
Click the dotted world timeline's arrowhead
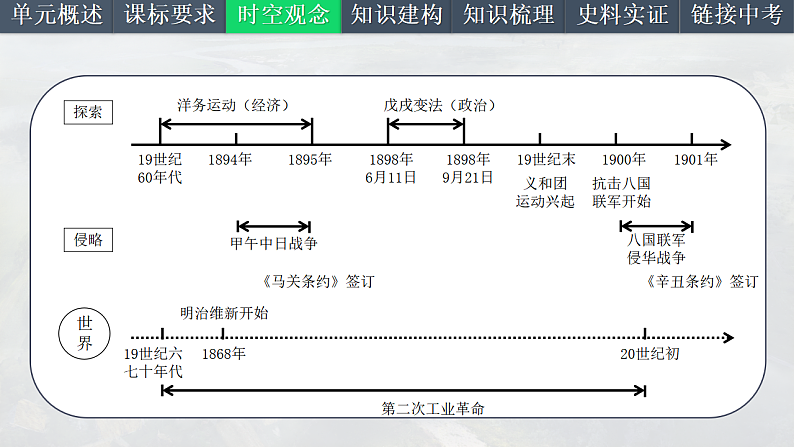(729, 338)
